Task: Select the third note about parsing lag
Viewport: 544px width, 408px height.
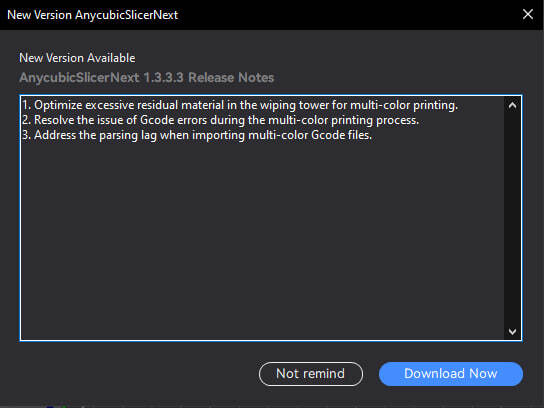Action: 197,135
